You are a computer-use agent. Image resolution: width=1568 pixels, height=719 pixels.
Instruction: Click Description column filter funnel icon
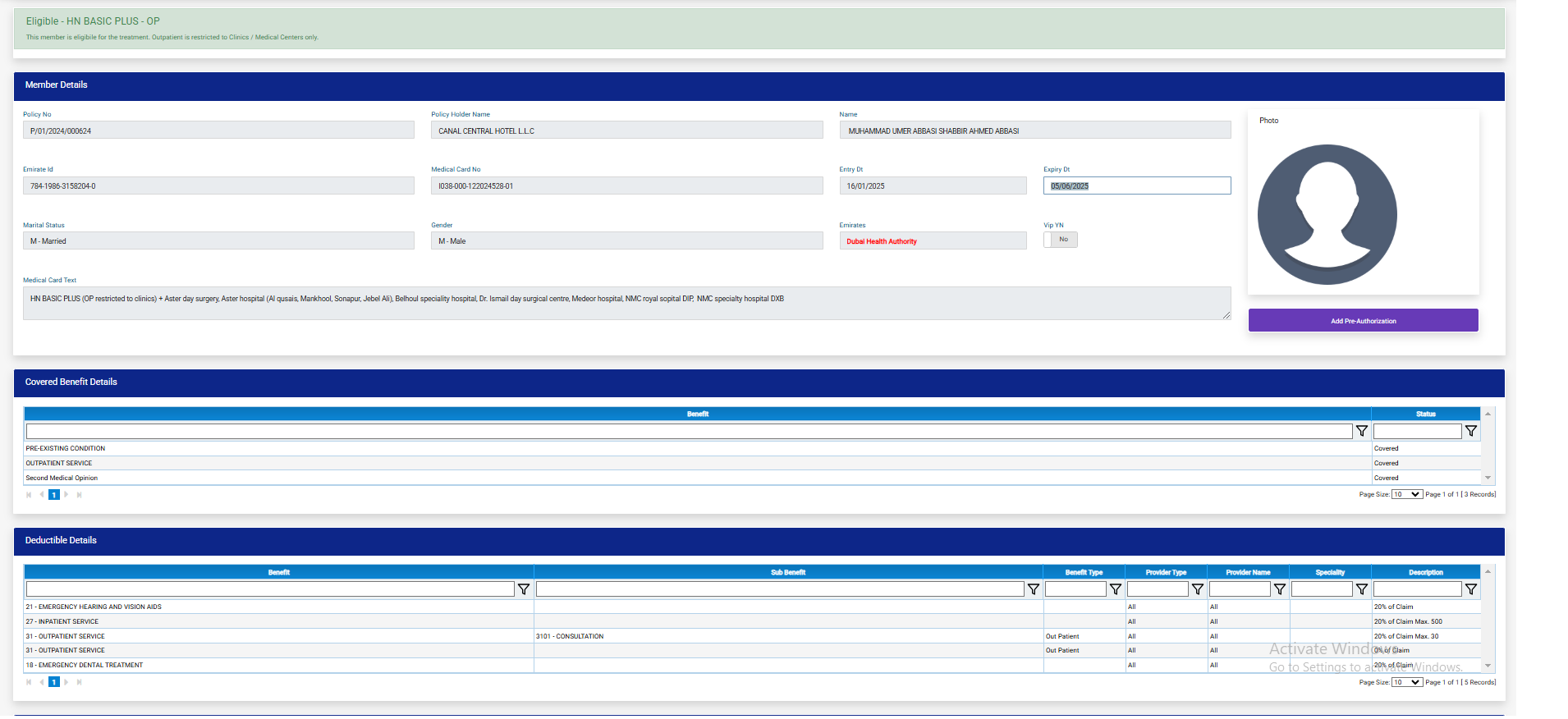click(x=1470, y=589)
